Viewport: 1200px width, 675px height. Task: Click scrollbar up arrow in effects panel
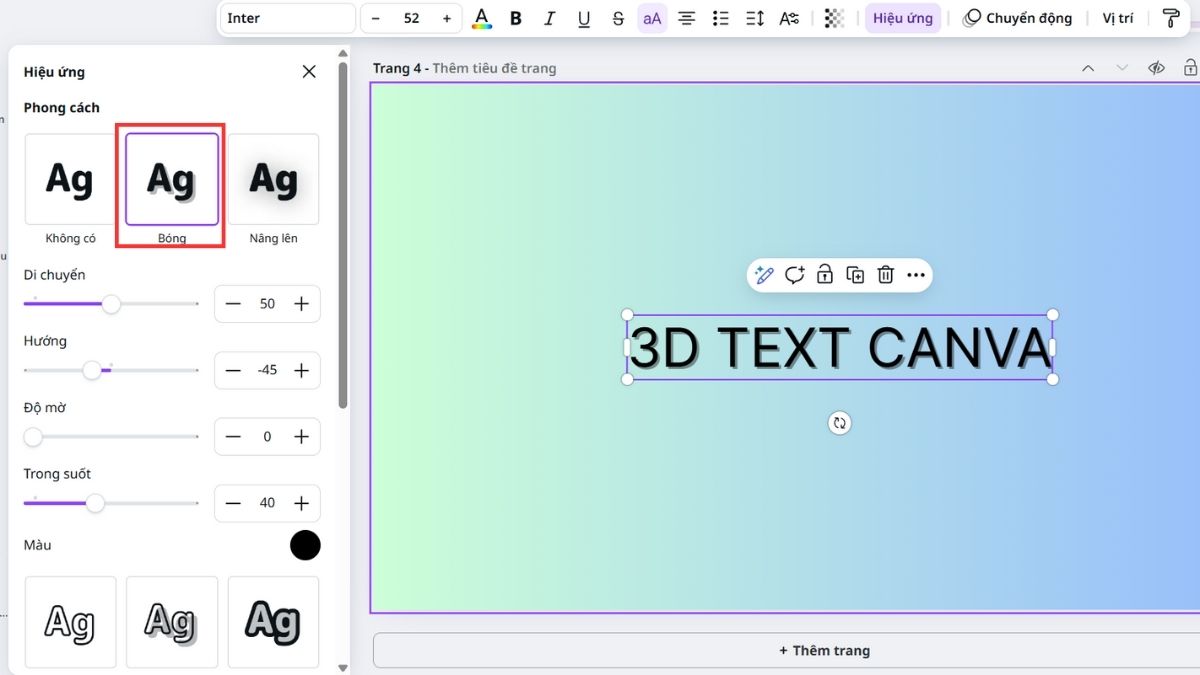[343, 51]
